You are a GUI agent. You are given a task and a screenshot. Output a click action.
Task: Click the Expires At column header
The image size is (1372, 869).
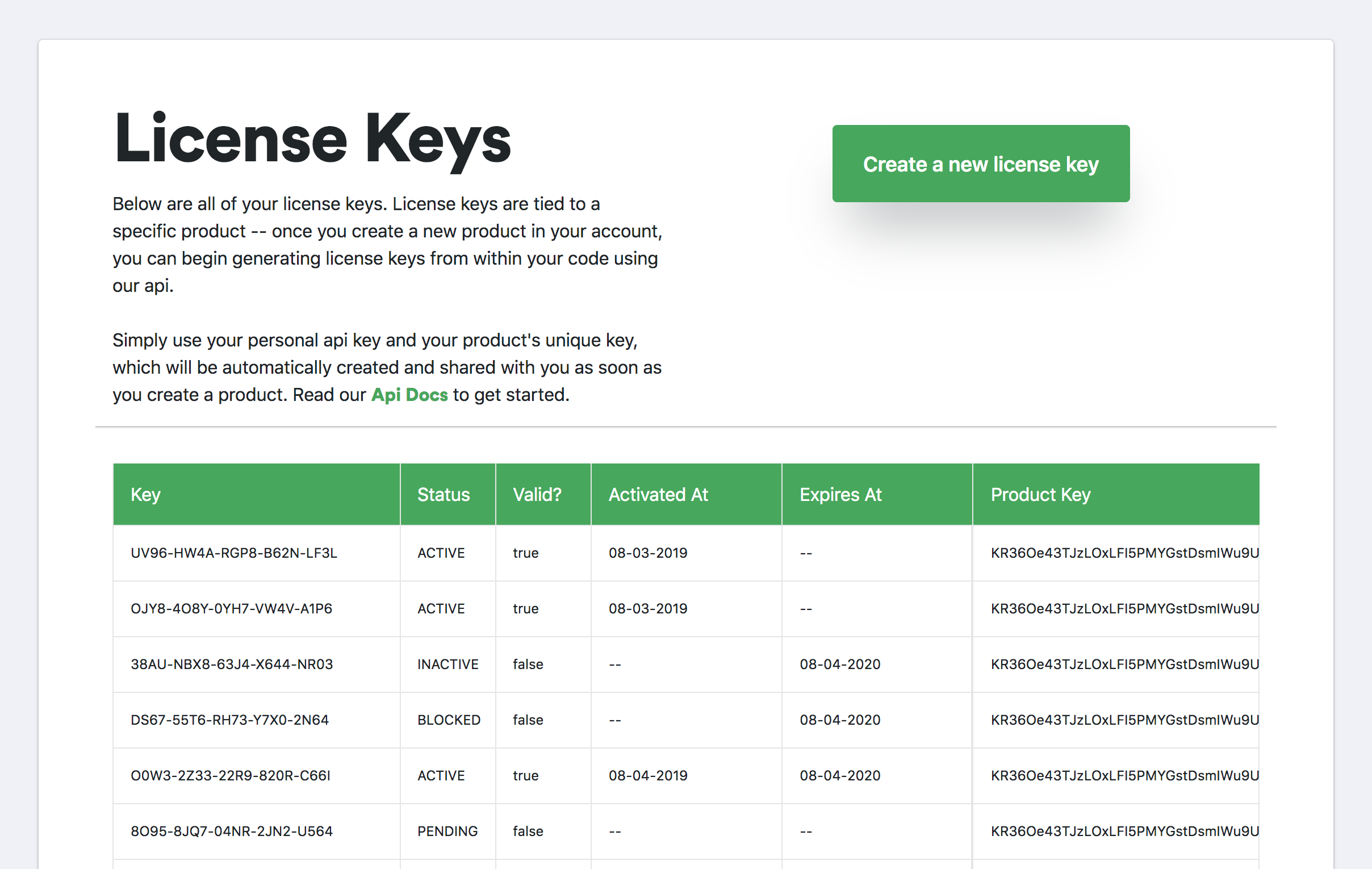click(841, 494)
